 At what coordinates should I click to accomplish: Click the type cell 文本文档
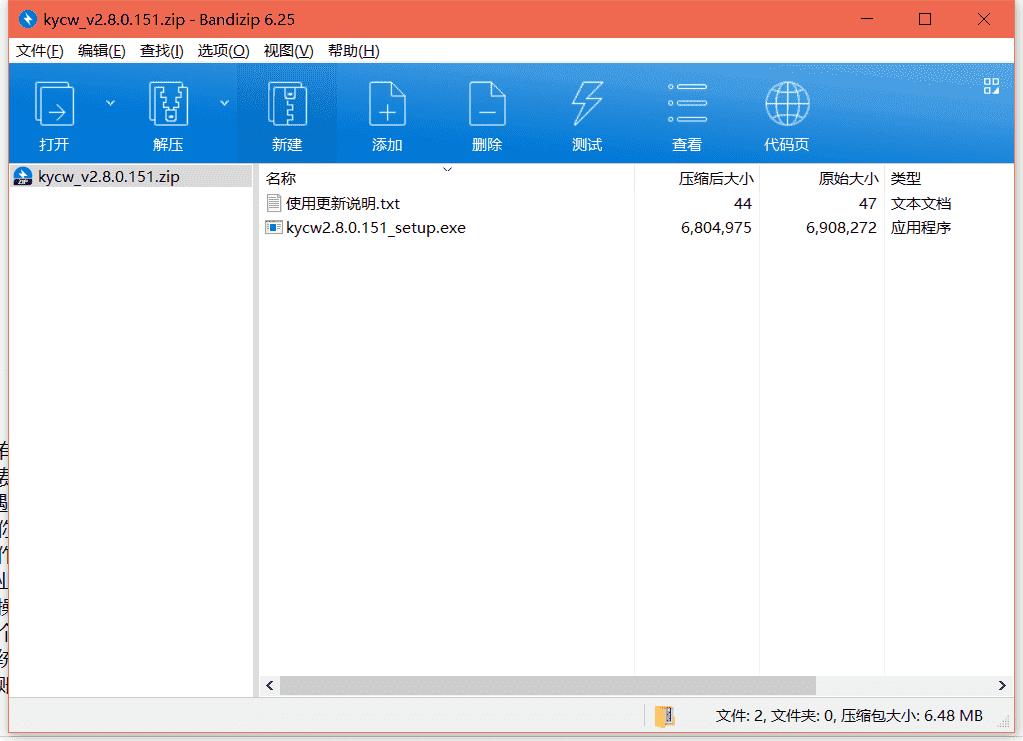[921, 204]
